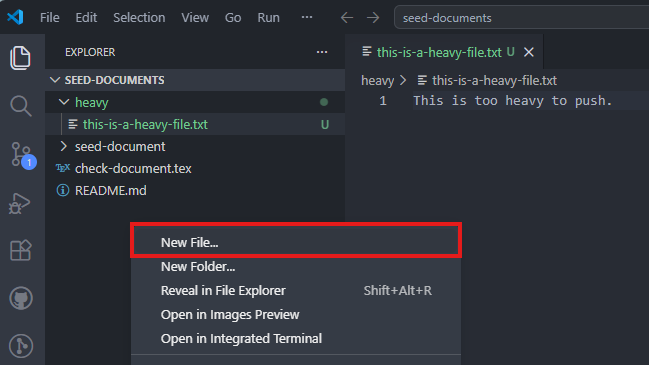Select Open in Integrated Terminal
Screen dimensions: 649x365
coord(296,339)
